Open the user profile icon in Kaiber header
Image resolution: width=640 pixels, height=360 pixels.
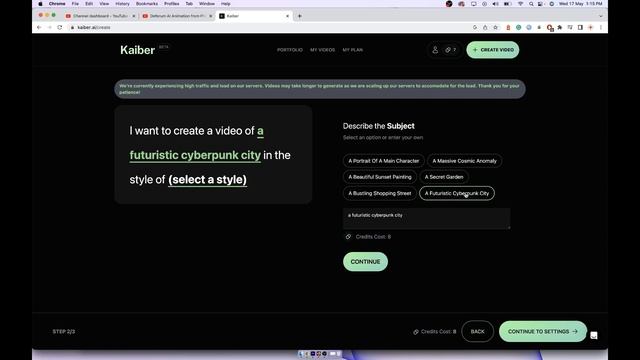[x=435, y=50]
